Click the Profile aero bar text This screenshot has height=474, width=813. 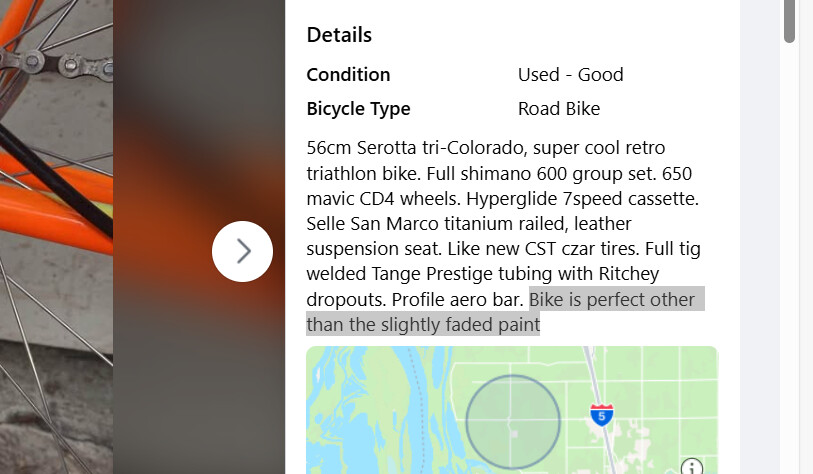(457, 300)
